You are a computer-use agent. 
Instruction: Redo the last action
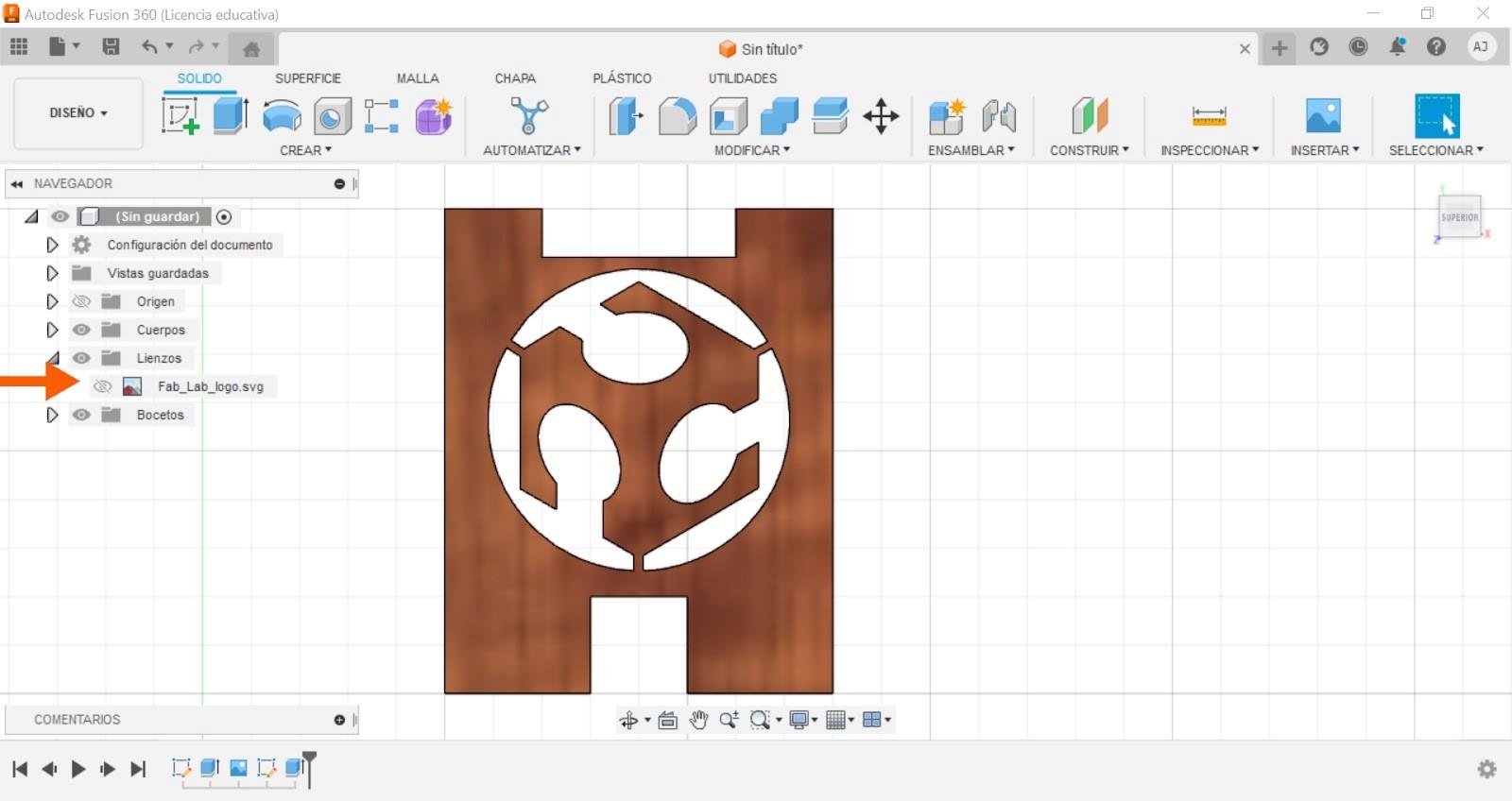click(x=196, y=46)
